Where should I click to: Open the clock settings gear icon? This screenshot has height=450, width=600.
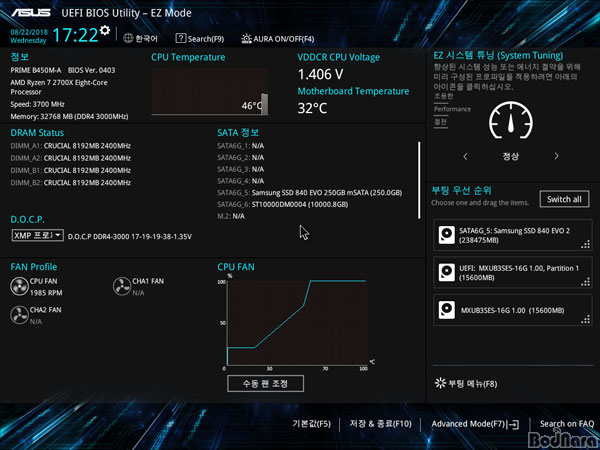click(x=104, y=30)
